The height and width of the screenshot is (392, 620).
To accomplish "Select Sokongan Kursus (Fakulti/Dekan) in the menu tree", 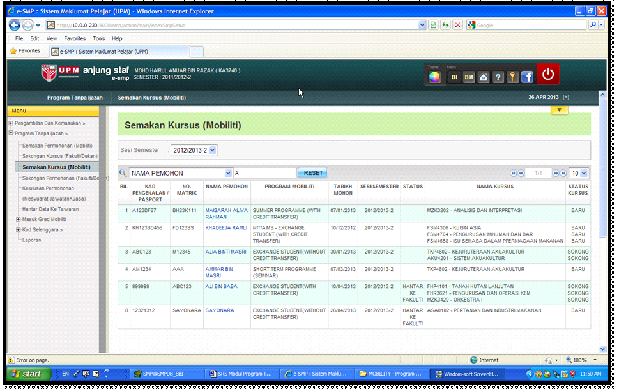I will click(x=60, y=156).
